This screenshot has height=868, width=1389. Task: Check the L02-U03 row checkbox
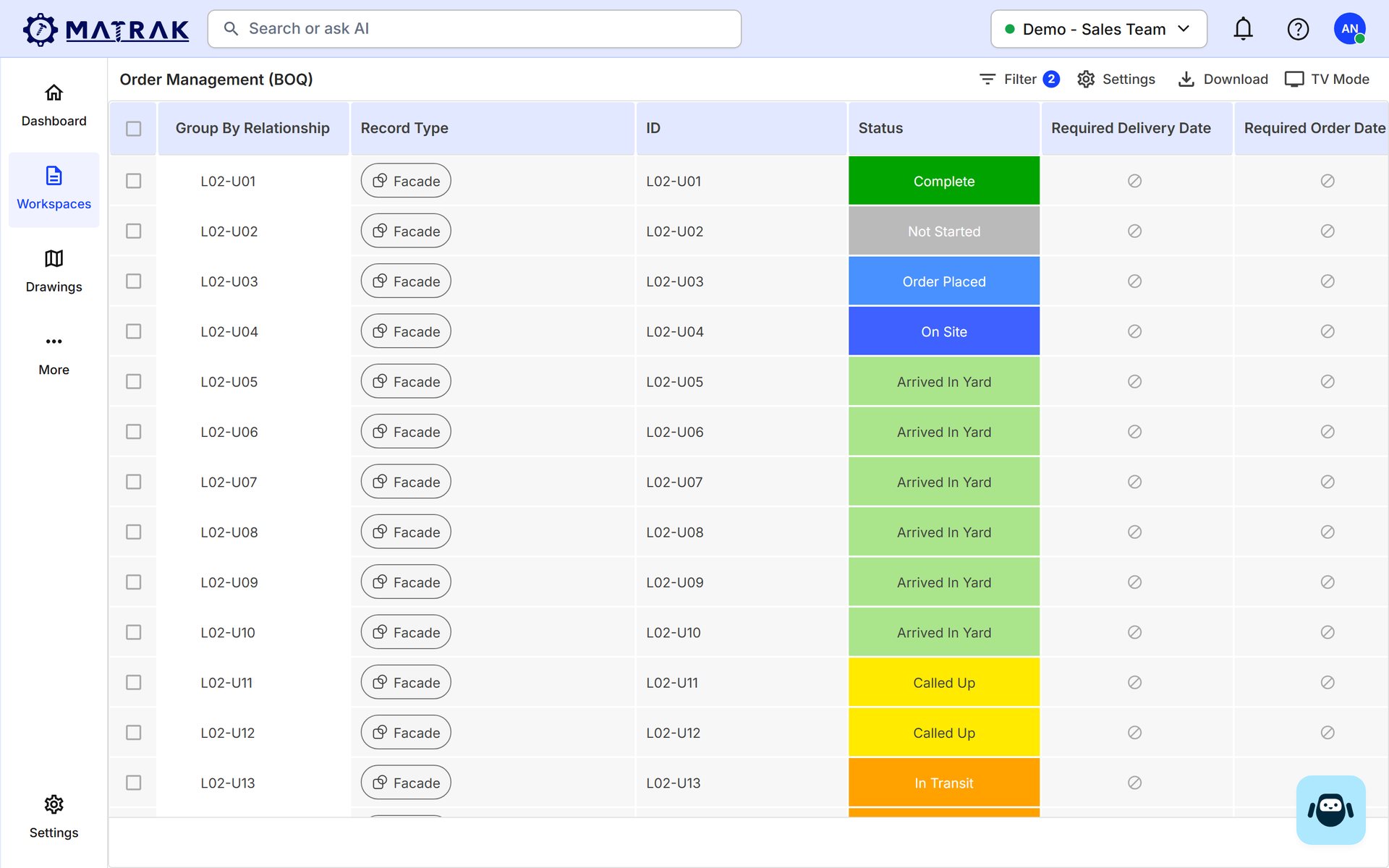tap(133, 281)
